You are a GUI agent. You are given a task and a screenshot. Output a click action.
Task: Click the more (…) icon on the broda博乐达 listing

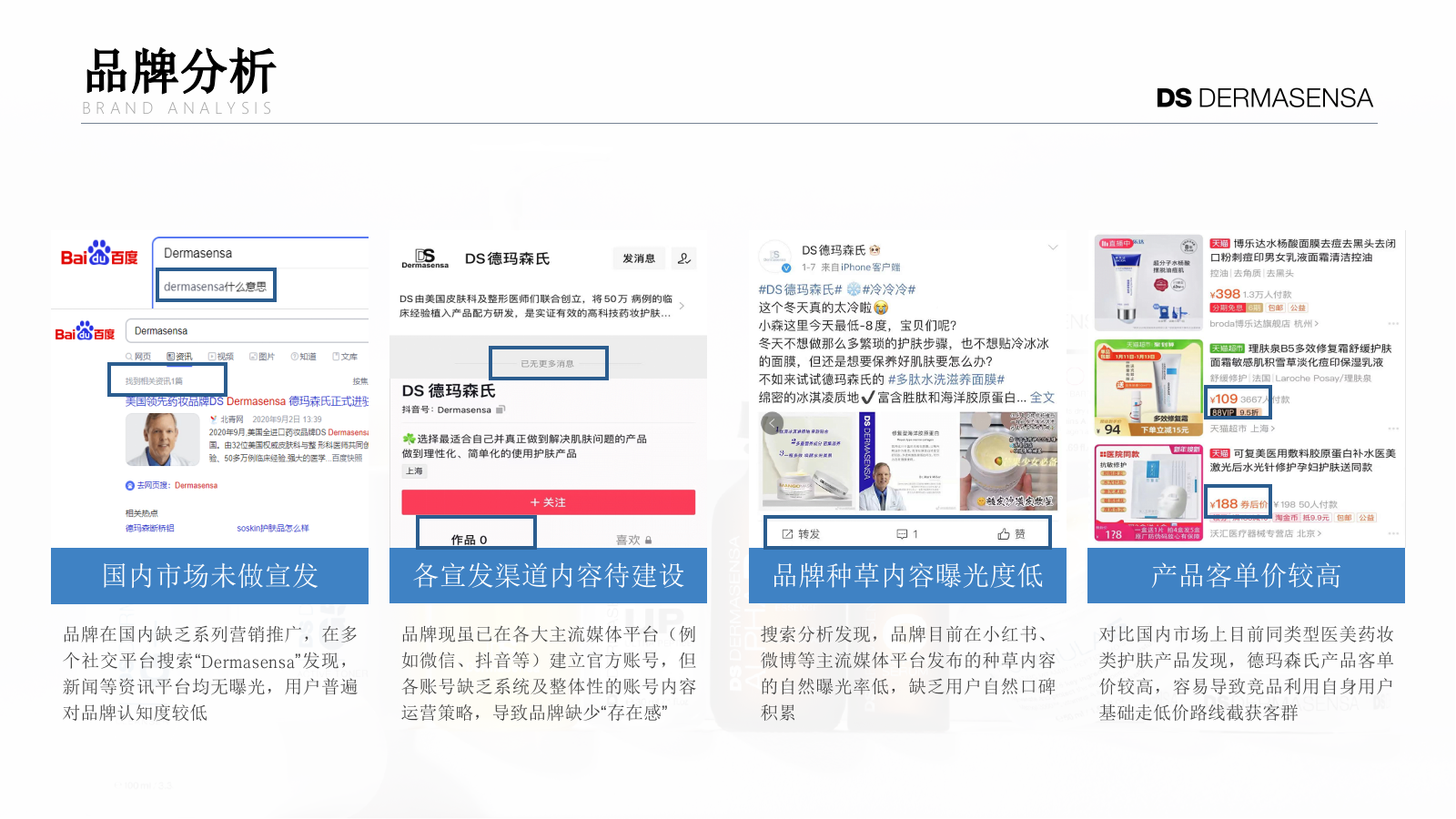(x=1393, y=324)
